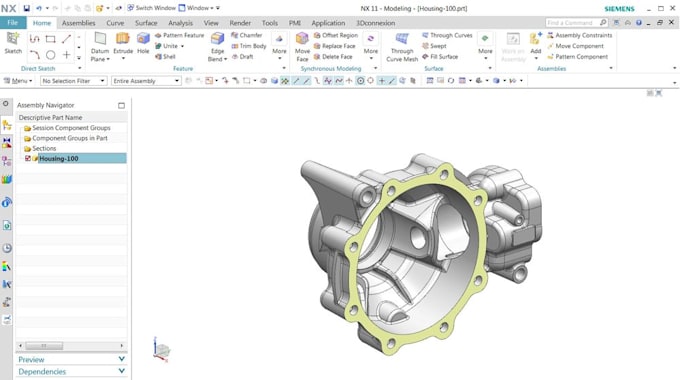Viewport: 680px width, 380px height.
Task: Open the File tab
Action: (13, 23)
